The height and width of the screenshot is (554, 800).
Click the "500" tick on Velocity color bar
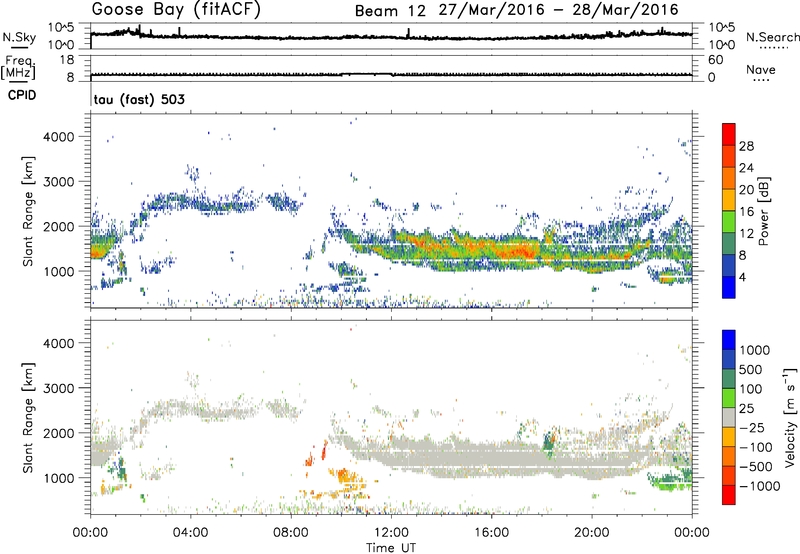[x=752, y=369]
